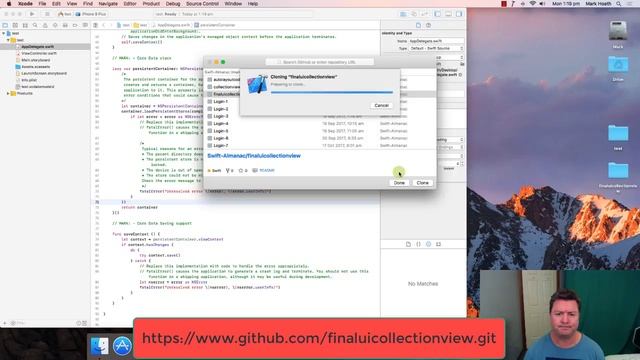640x360 pixels.
Task: Open Finder from the Dock
Action: tap(99, 346)
